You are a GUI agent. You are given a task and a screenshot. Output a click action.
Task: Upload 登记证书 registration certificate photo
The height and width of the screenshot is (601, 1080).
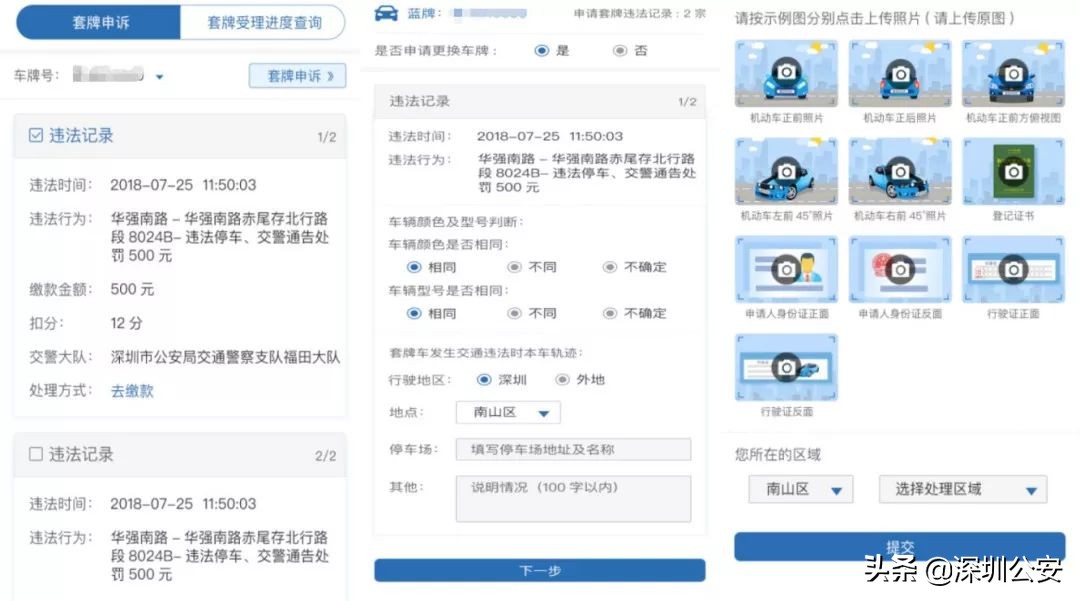click(x=1013, y=175)
